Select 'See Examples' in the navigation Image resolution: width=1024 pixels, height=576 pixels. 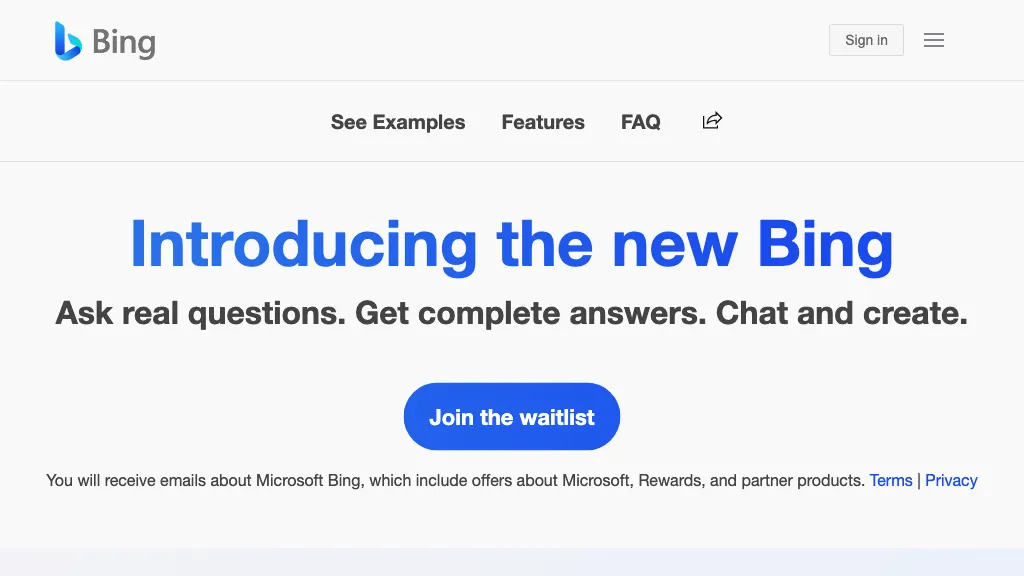point(398,121)
